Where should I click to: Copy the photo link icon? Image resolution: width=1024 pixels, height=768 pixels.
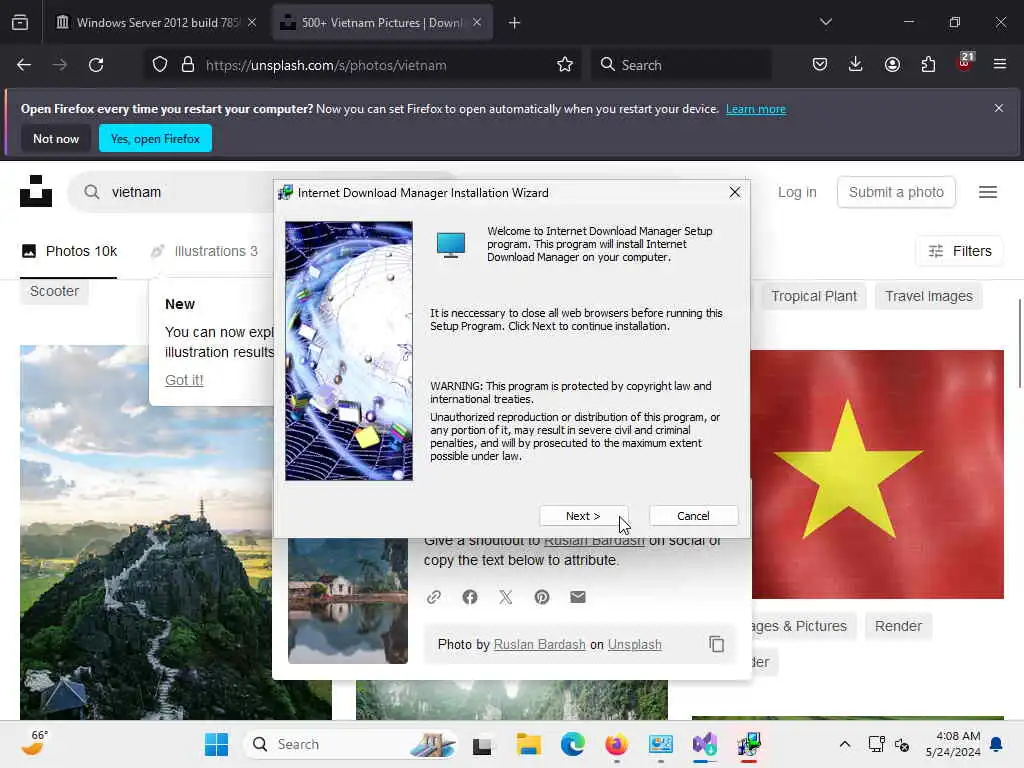click(x=434, y=597)
